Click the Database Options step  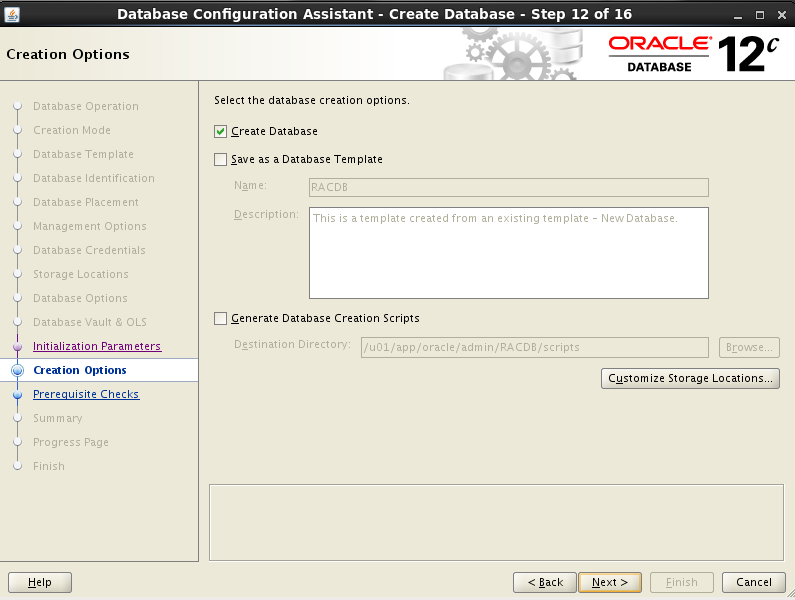pos(80,298)
